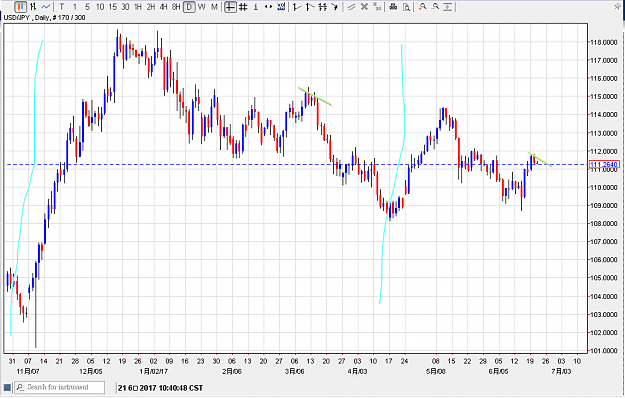Select the parallel channel lines drawing tool
The image size is (625, 399).
(322, 7)
